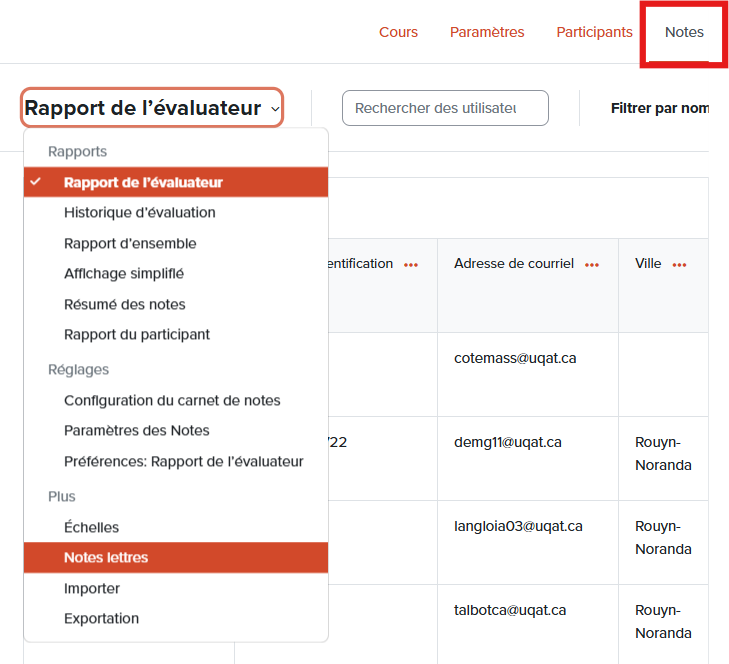Click the highlighted Notes lettres item
Screen dimensions: 729x664
click(106, 557)
